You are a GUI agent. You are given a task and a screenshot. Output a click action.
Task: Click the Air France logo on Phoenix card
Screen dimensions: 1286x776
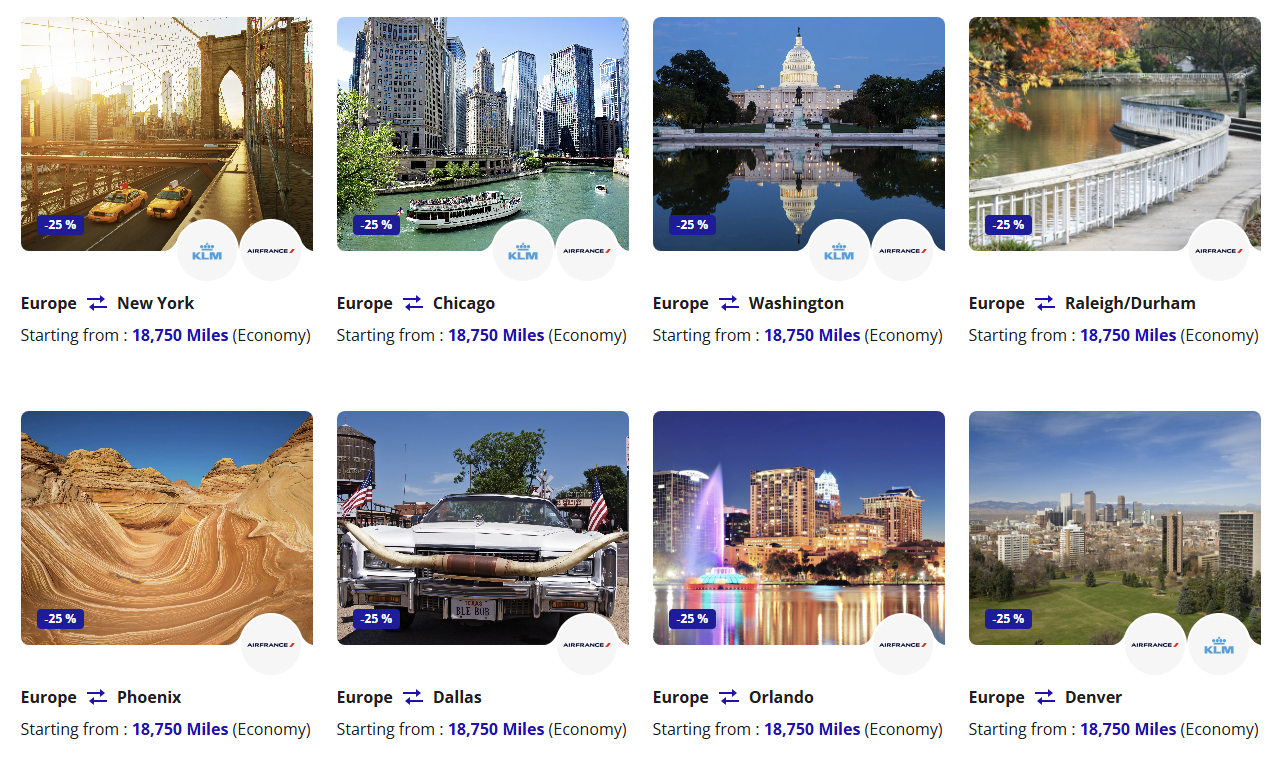271,645
